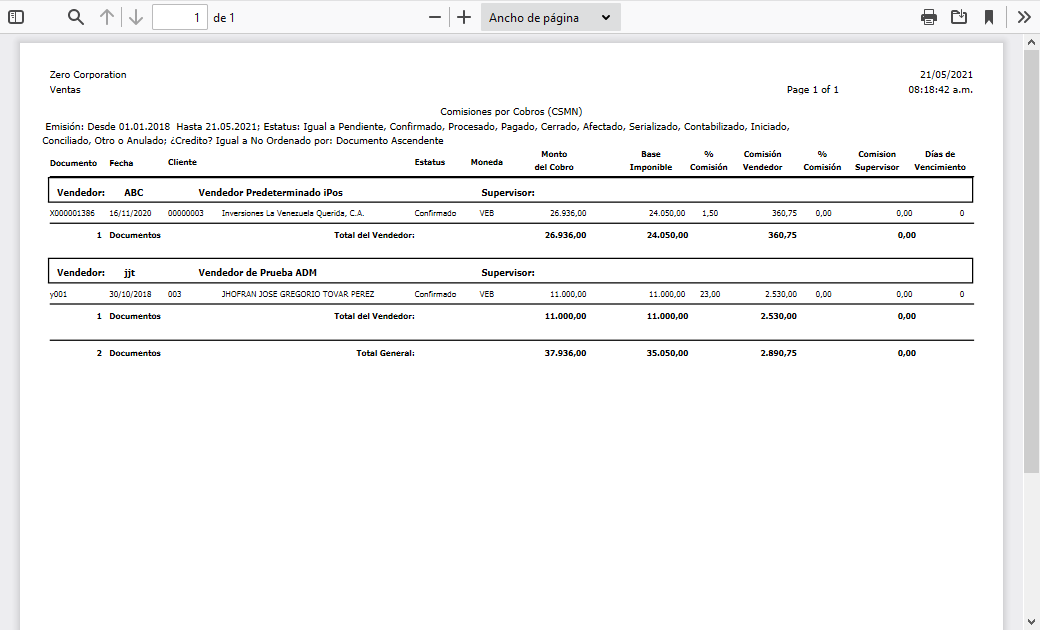Click the scrollbar's top arrow
The height and width of the screenshot is (630, 1040).
point(1030,42)
